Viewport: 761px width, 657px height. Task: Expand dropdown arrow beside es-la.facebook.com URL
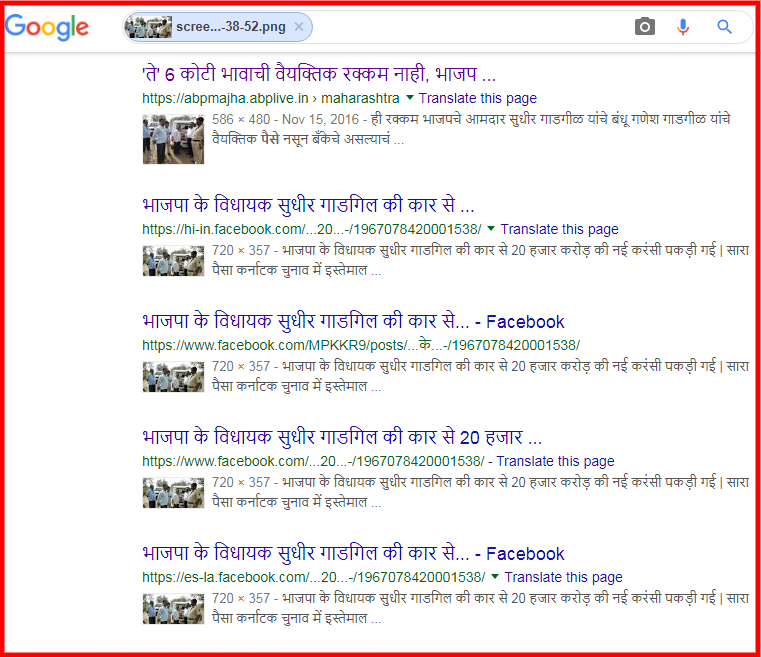[495, 576]
